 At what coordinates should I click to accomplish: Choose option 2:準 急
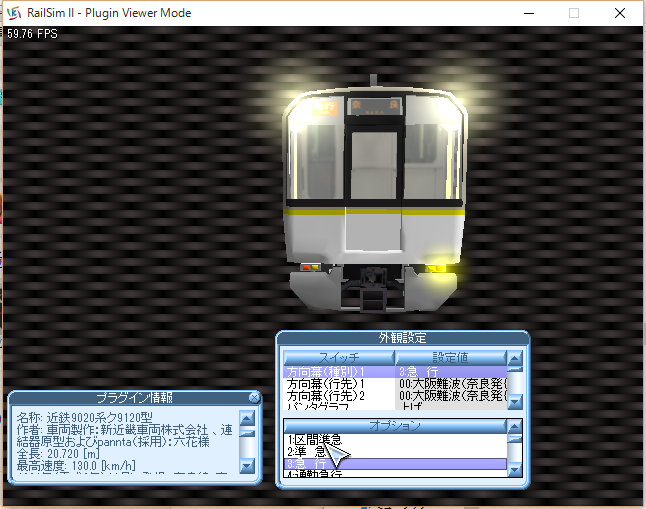click(395, 452)
